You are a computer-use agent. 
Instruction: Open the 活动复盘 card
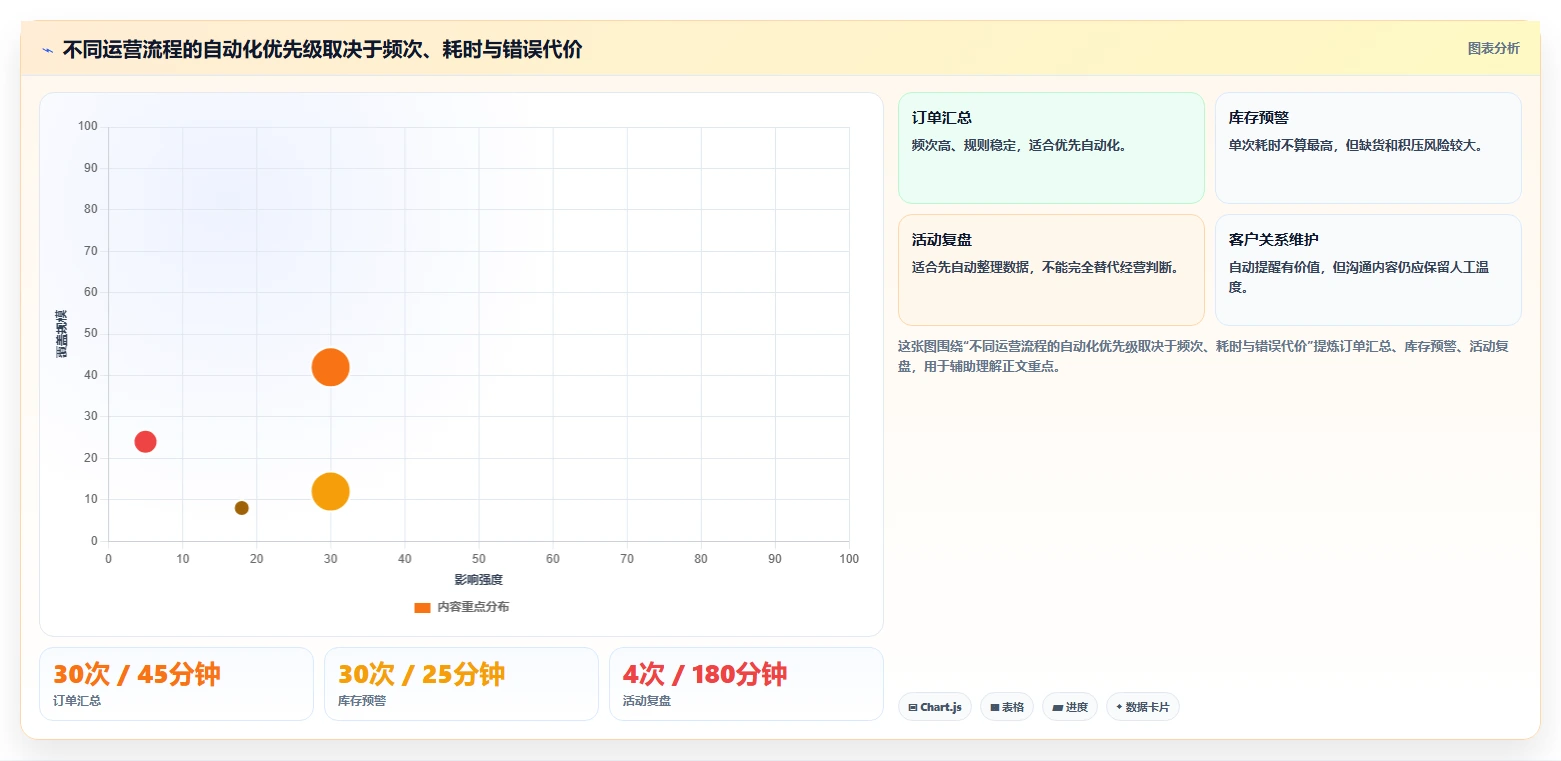[1051, 270]
